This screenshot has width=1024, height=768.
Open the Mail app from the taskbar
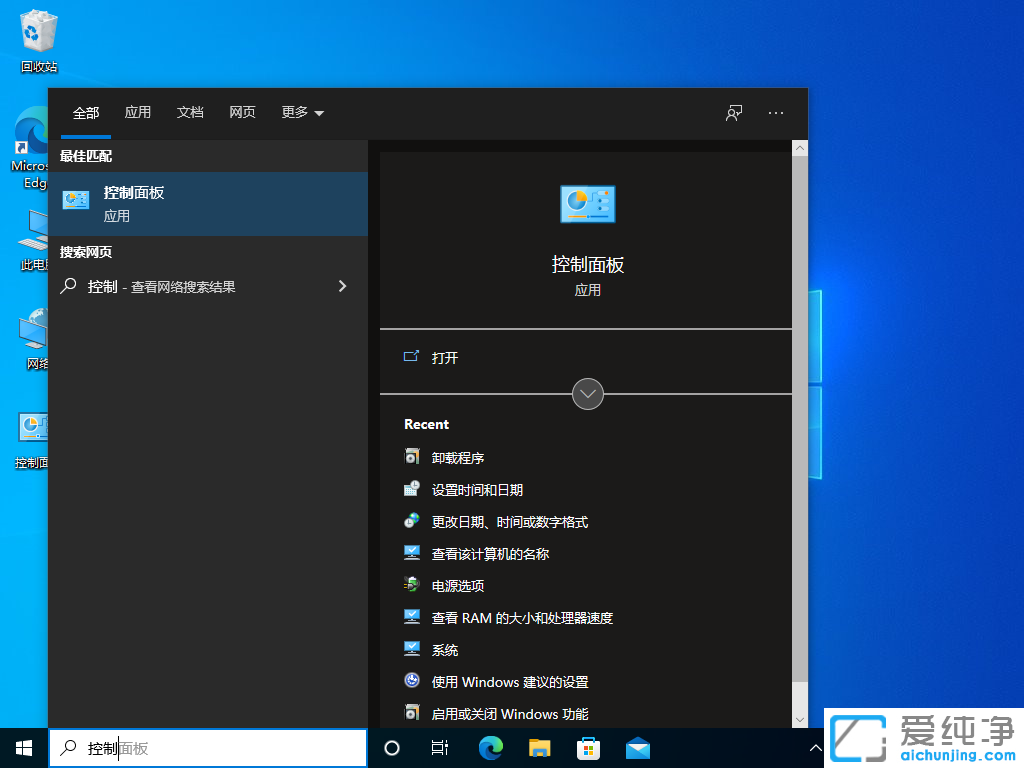click(637, 747)
